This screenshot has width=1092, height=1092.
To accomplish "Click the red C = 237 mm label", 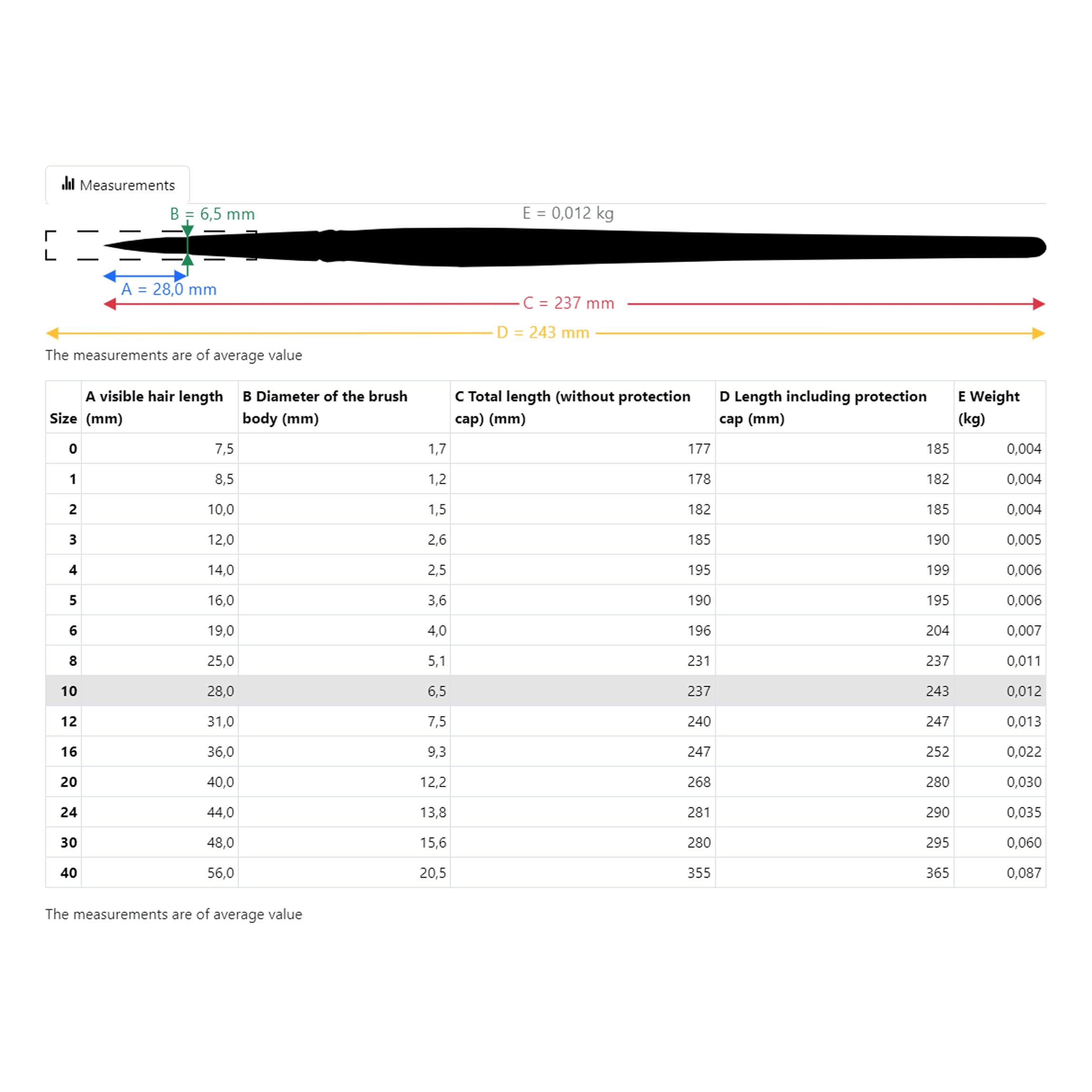I will [x=568, y=303].
